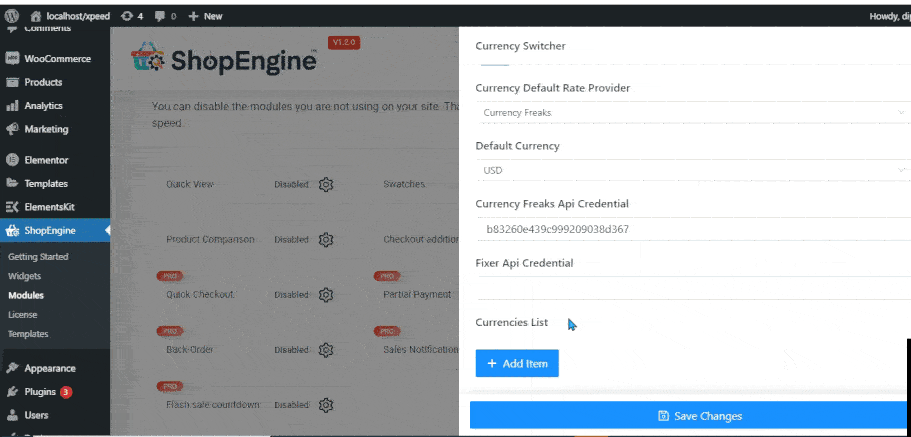The width and height of the screenshot is (911, 437).
Task: Click the Templates folder icon
Action: click(12, 183)
